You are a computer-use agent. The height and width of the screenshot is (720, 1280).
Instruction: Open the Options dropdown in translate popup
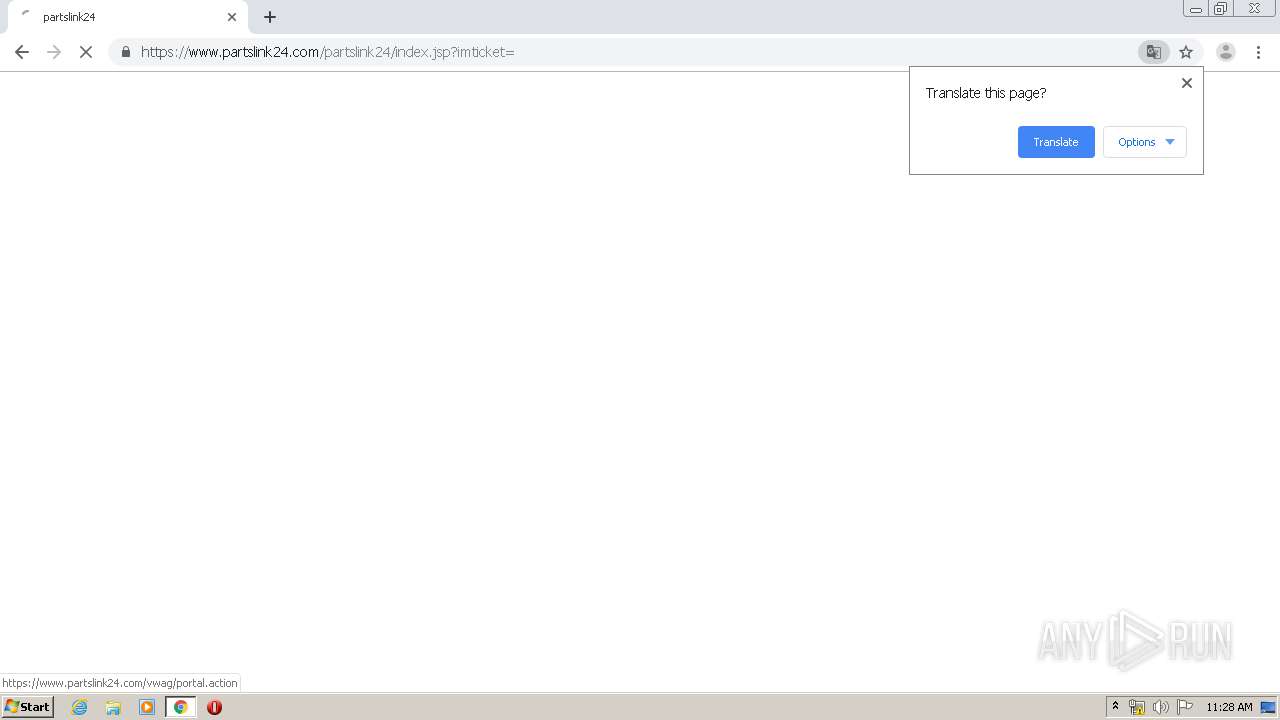coord(1145,142)
